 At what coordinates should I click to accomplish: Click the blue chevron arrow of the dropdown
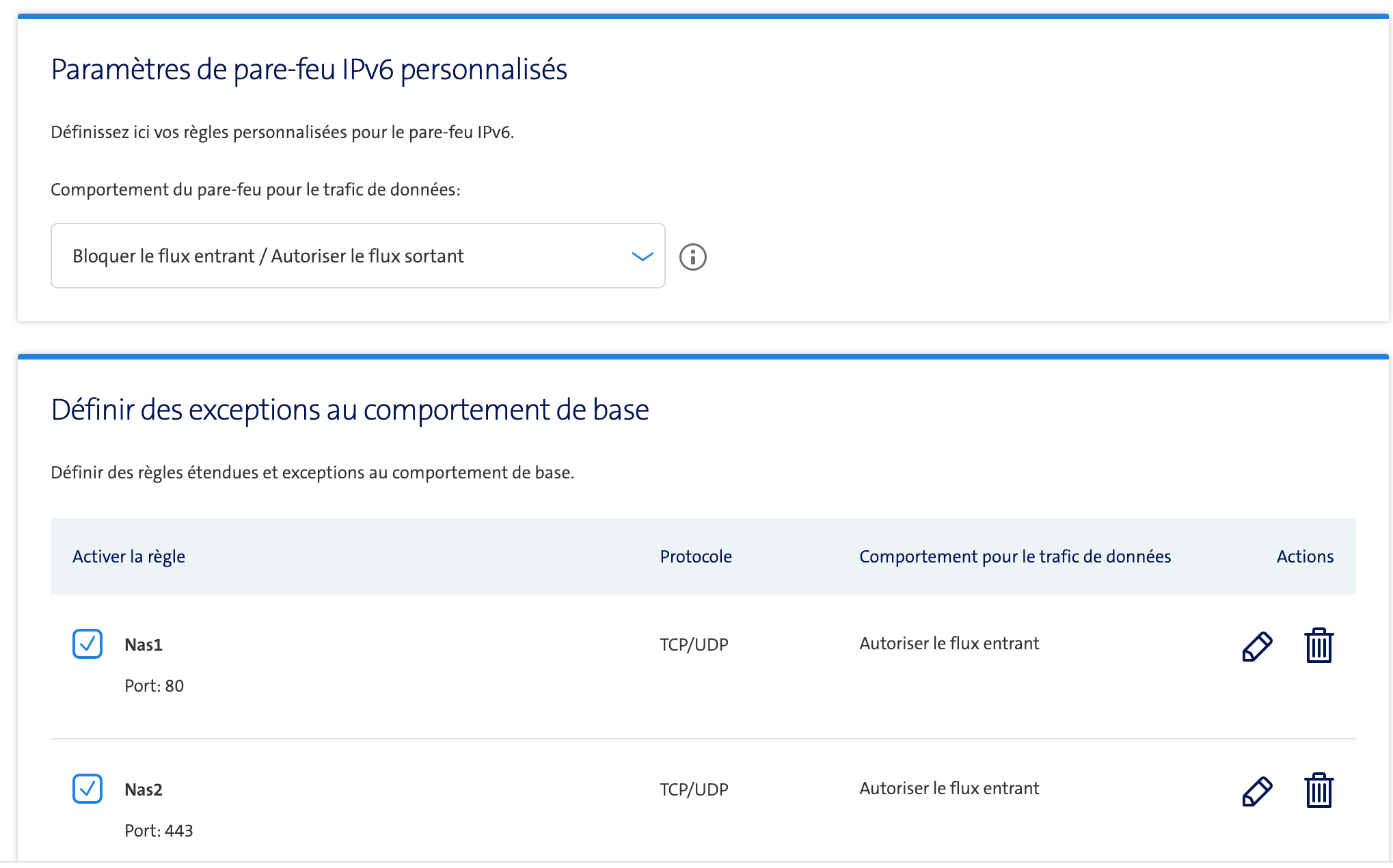(643, 256)
